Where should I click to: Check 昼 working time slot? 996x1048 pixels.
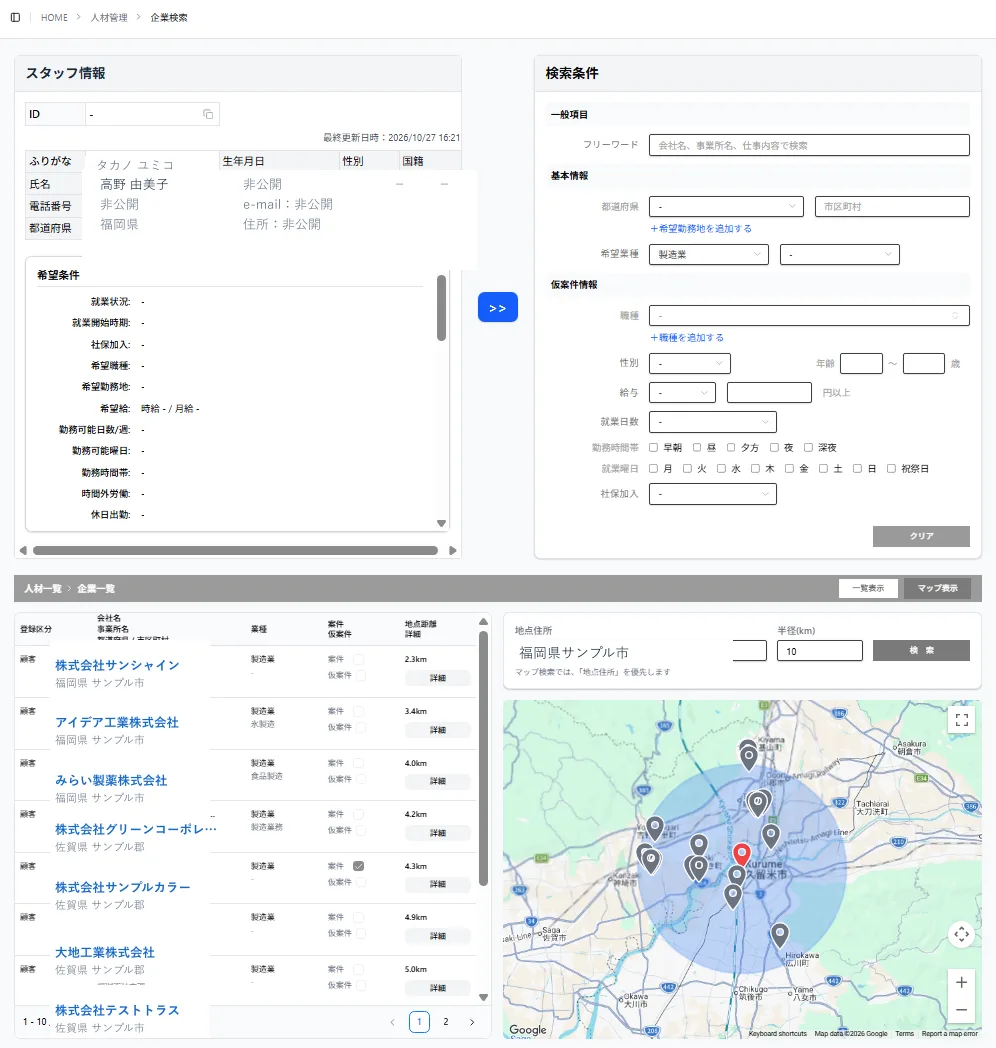click(697, 447)
